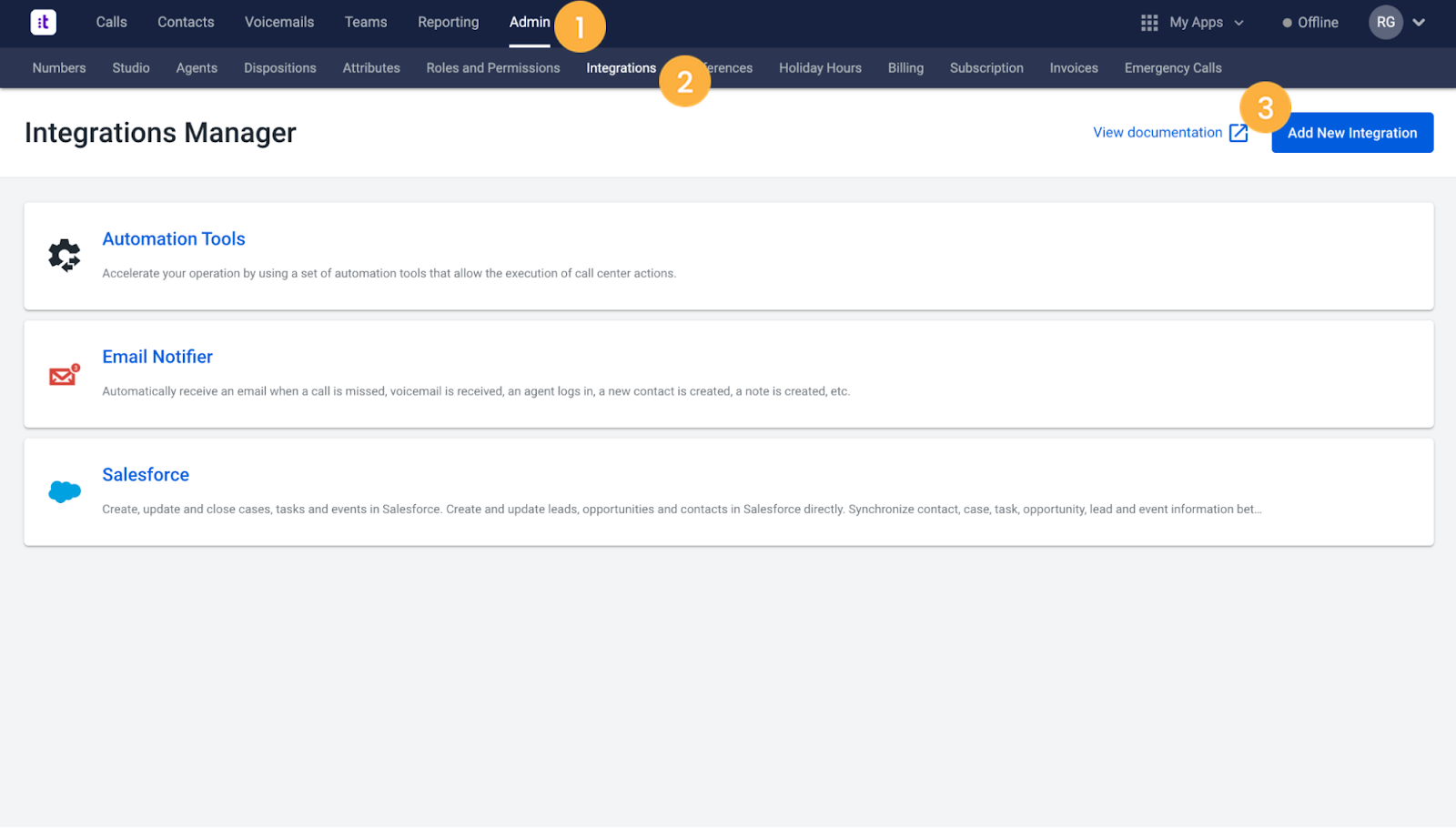Go to the Roles and Permissions tab
The height and width of the screenshot is (828, 1456).
(492, 67)
